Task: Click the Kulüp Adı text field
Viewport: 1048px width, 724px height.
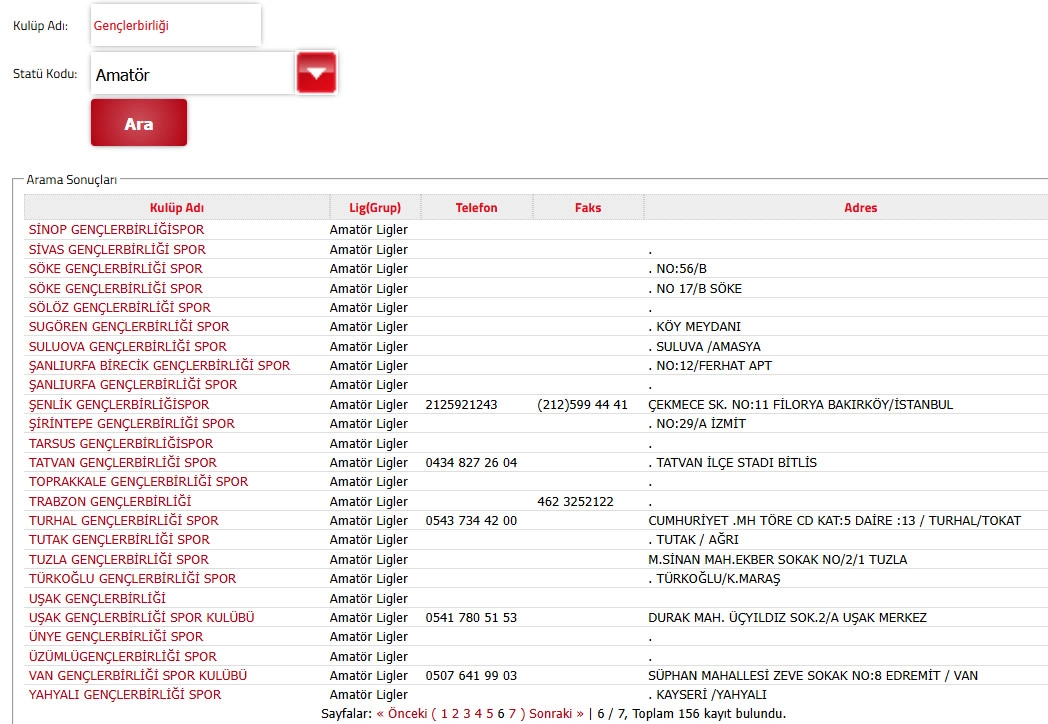Action: coord(175,26)
